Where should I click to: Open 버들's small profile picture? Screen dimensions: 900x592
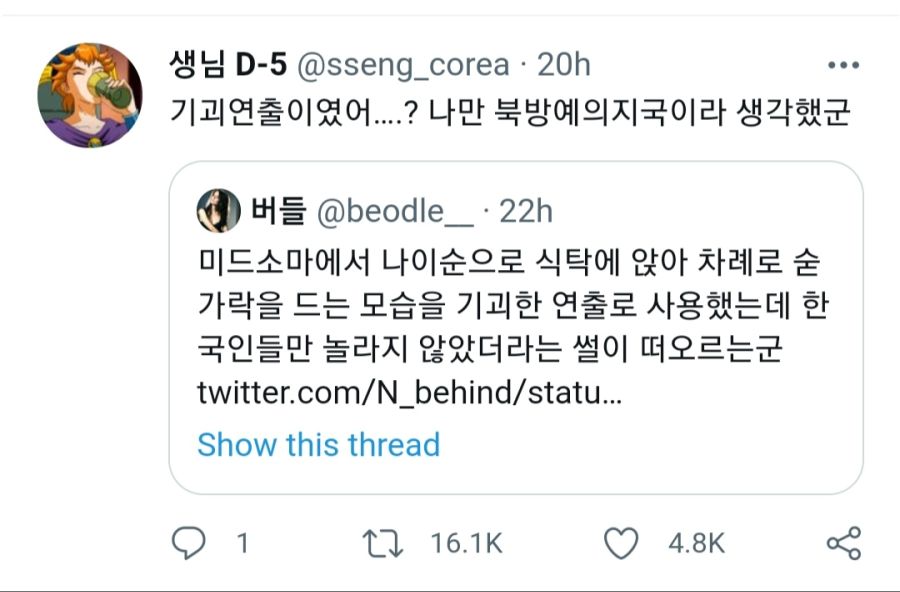pos(218,211)
